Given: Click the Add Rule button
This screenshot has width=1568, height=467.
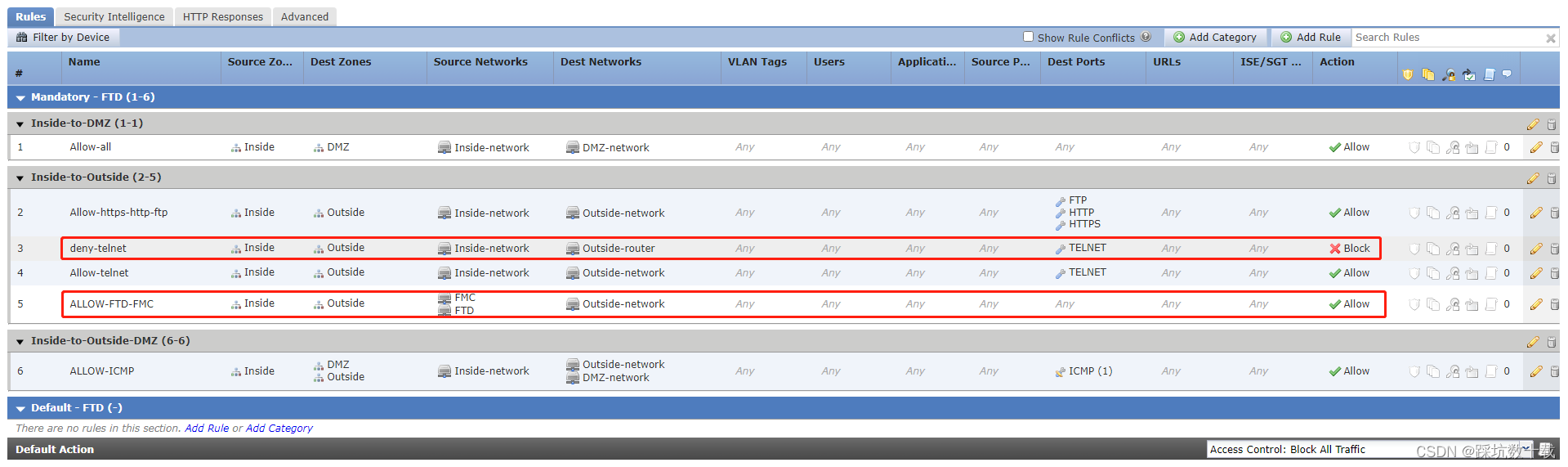Looking at the screenshot, I should point(1311,38).
